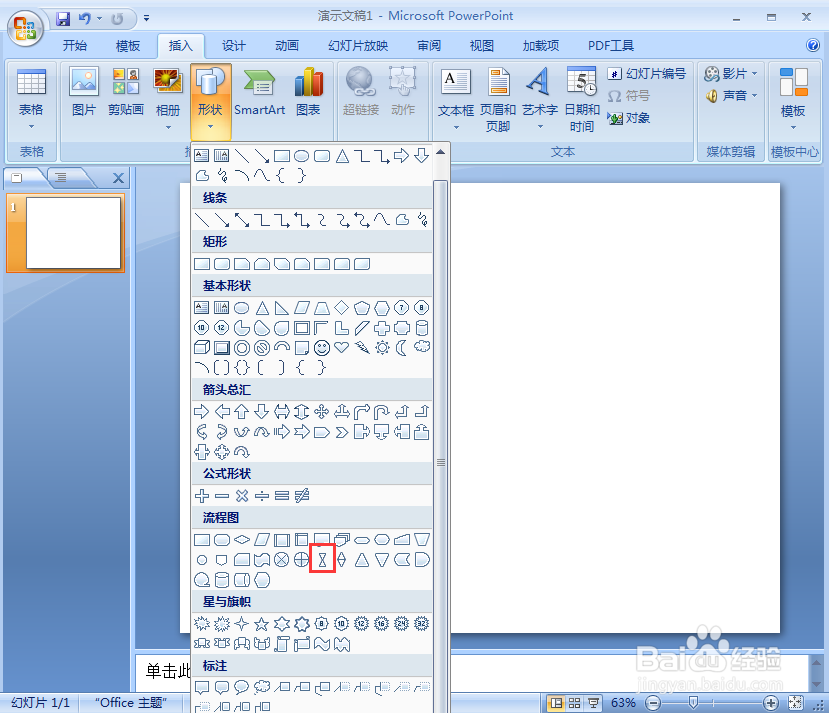Open the 剪贴画 clip art tool

pos(126,91)
